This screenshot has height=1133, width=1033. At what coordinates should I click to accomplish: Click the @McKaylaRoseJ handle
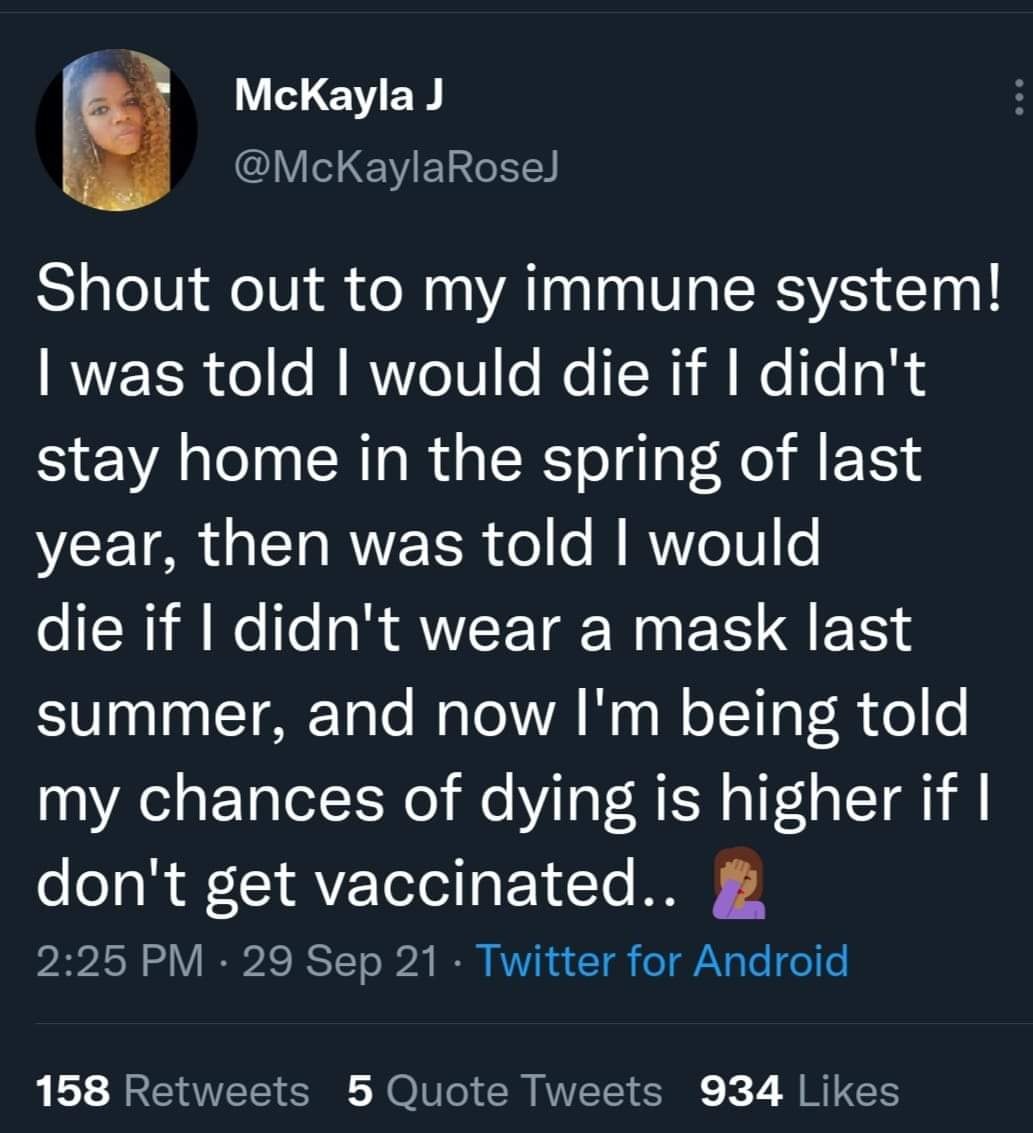click(395, 169)
